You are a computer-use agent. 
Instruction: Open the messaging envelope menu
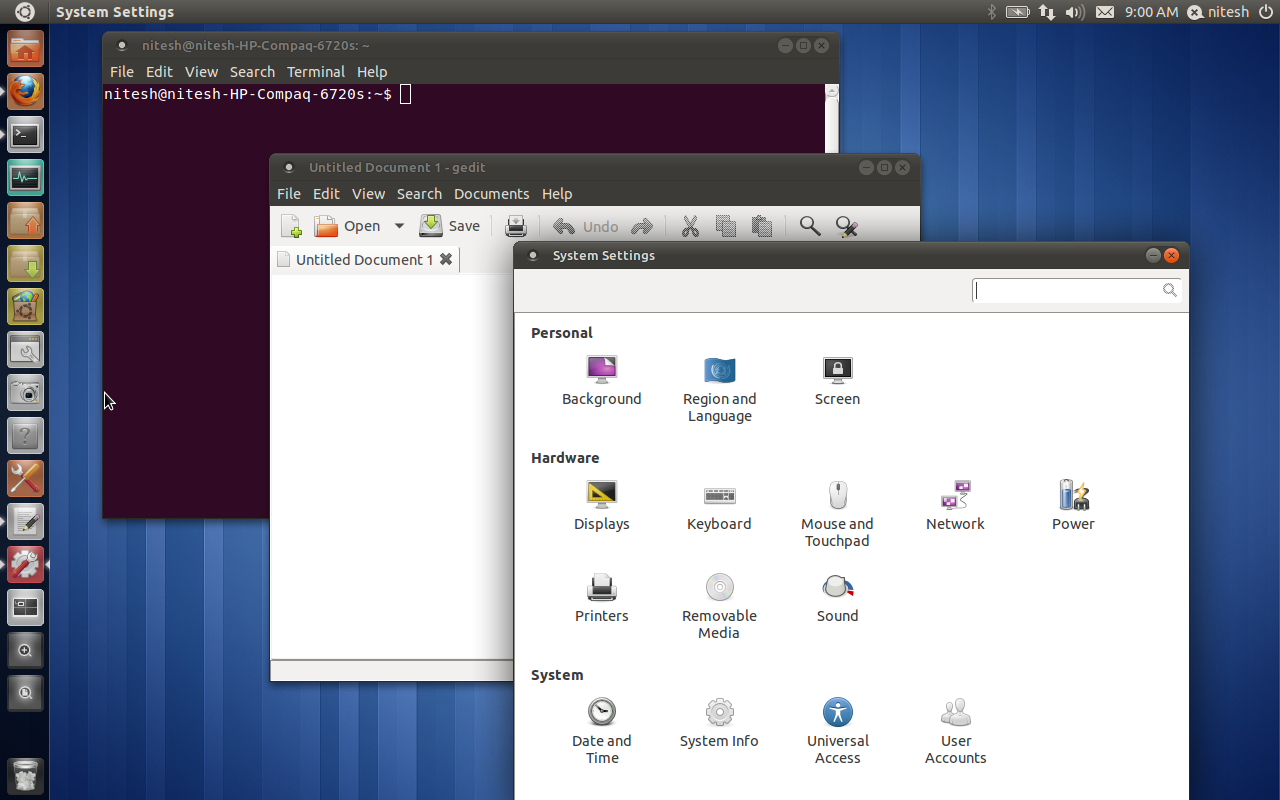(x=1104, y=12)
